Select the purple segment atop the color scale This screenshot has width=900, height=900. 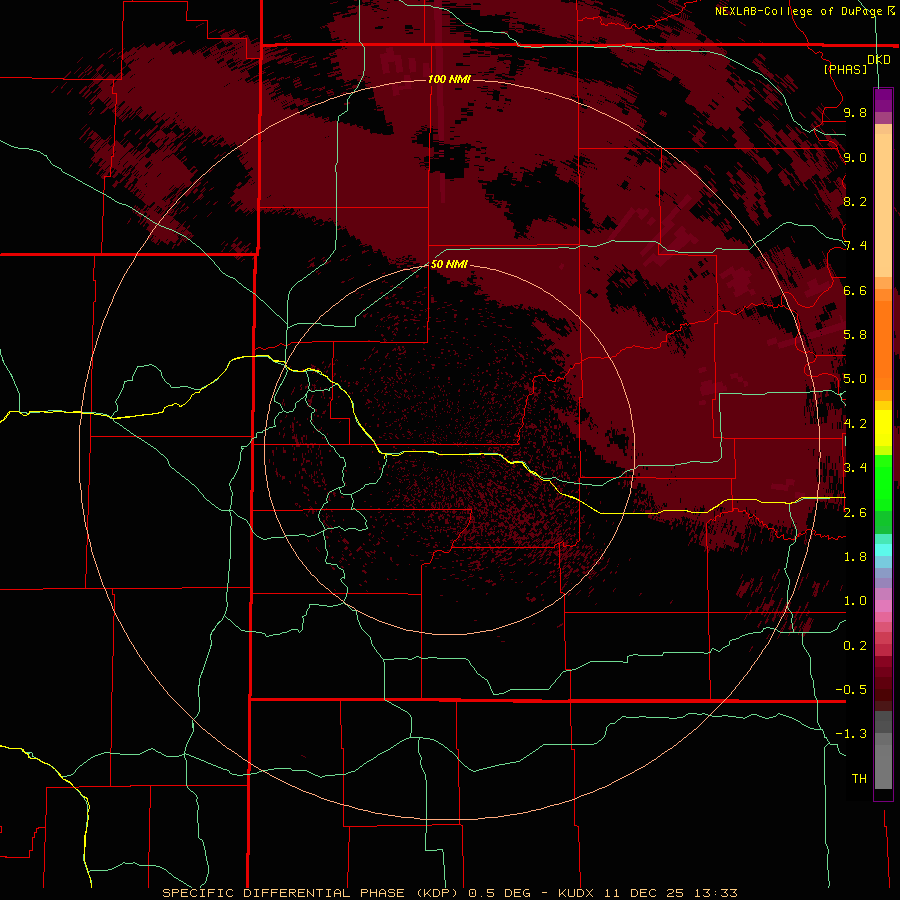click(883, 100)
